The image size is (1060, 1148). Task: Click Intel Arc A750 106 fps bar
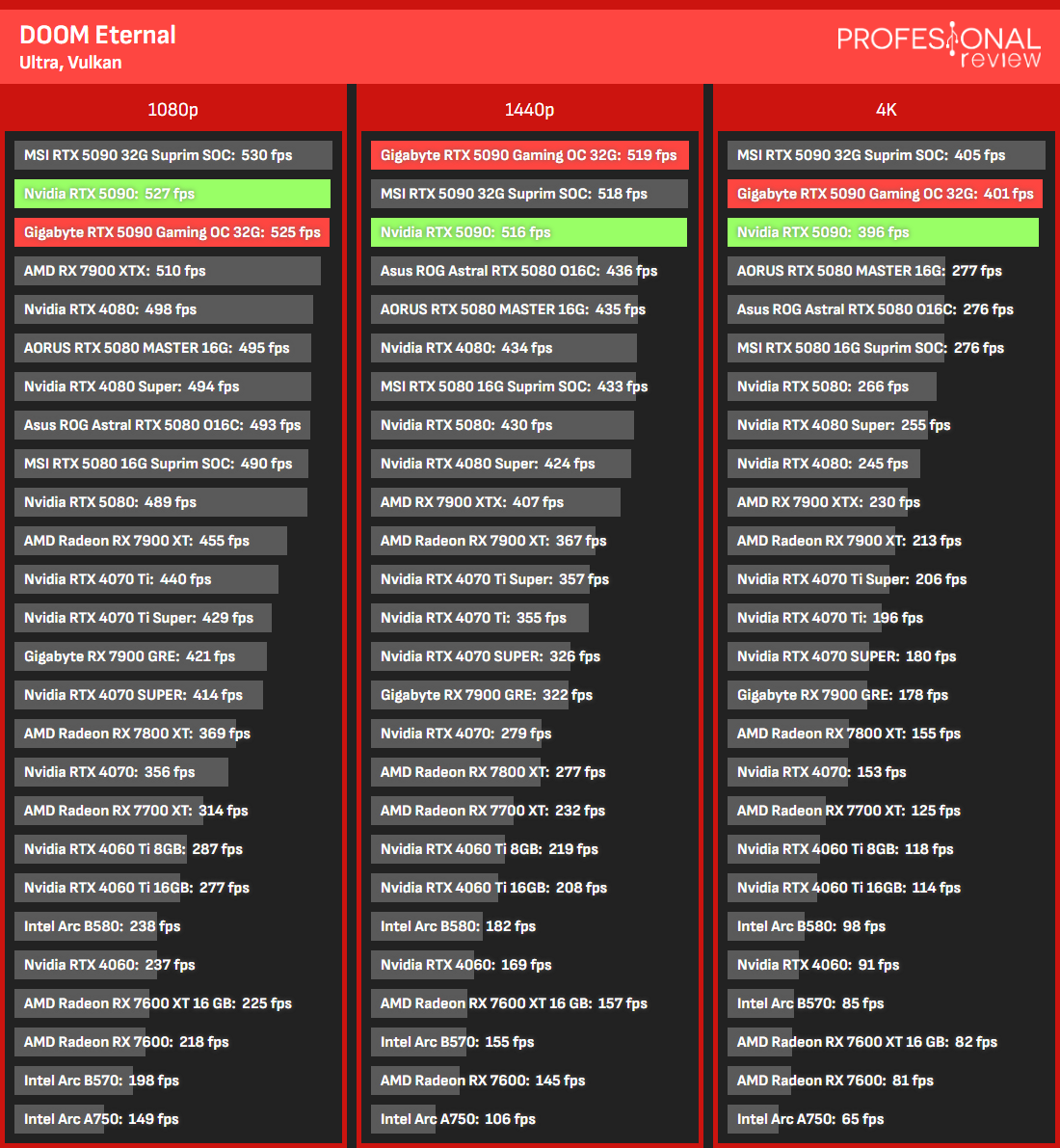click(404, 1119)
